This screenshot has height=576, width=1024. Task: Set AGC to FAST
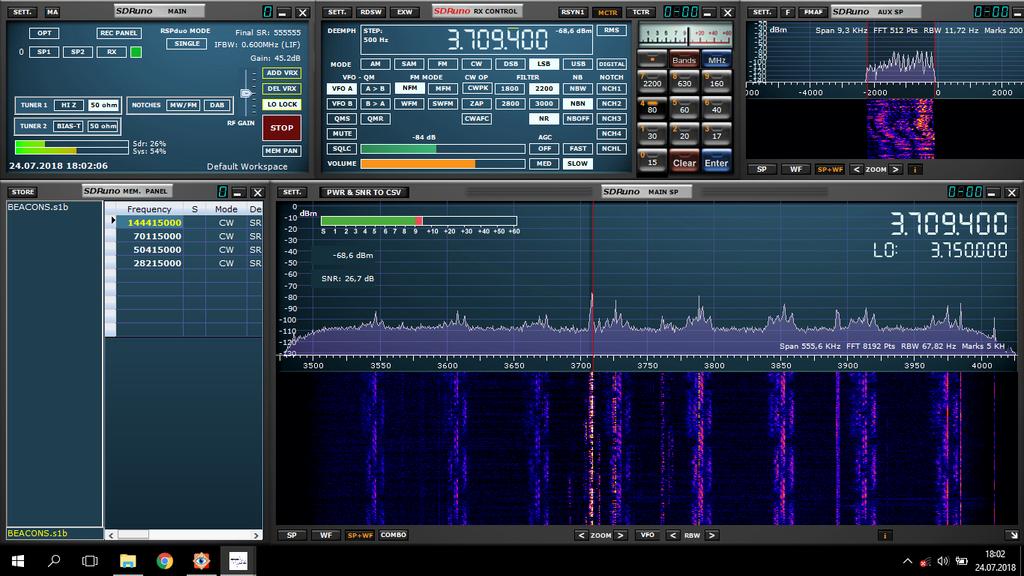pos(577,148)
